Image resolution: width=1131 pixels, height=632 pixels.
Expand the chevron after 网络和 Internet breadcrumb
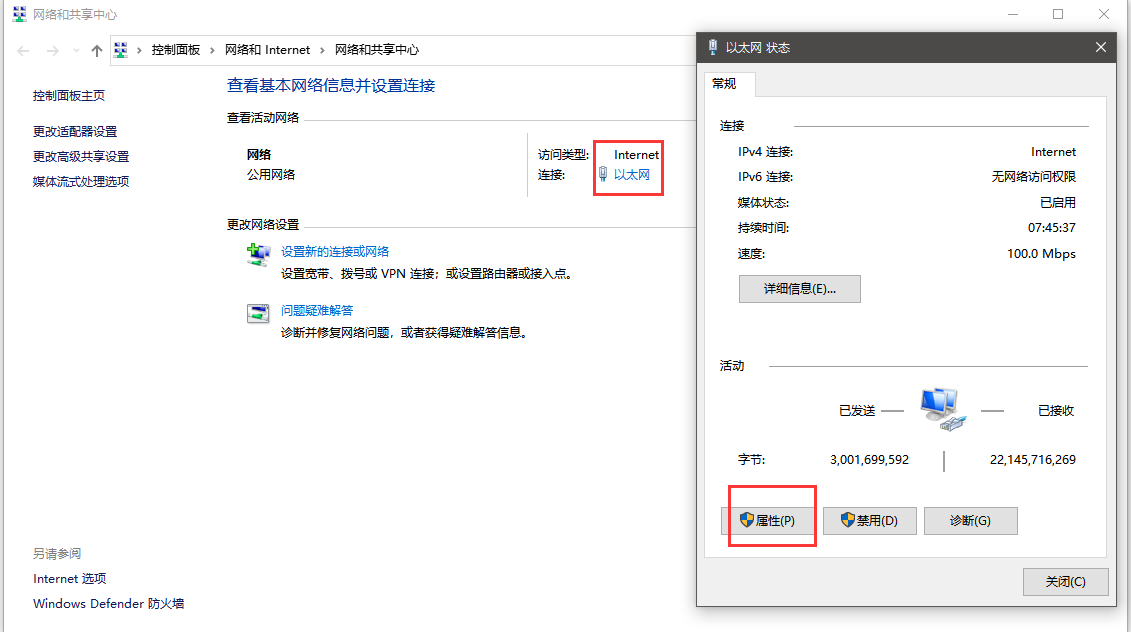click(322, 51)
